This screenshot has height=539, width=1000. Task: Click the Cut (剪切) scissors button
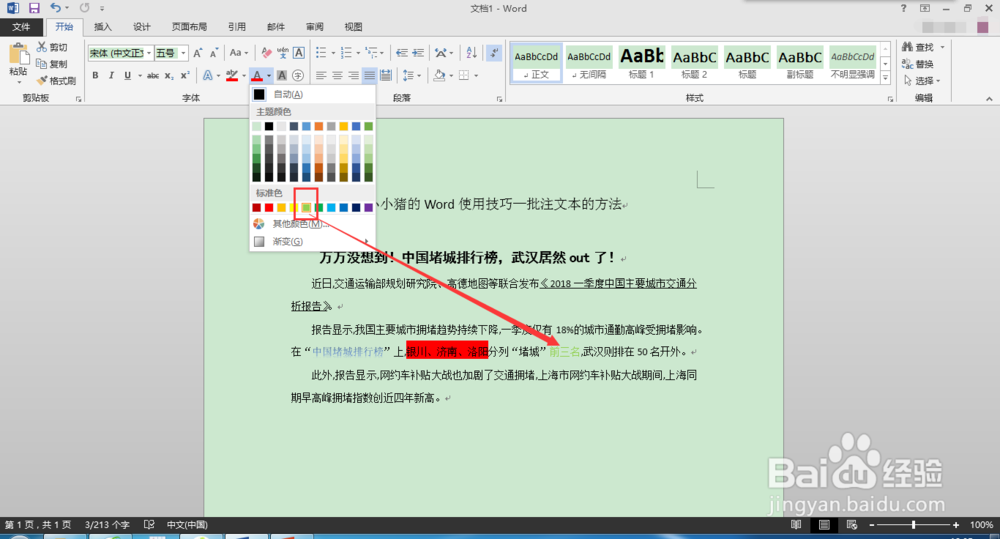[x=52, y=47]
